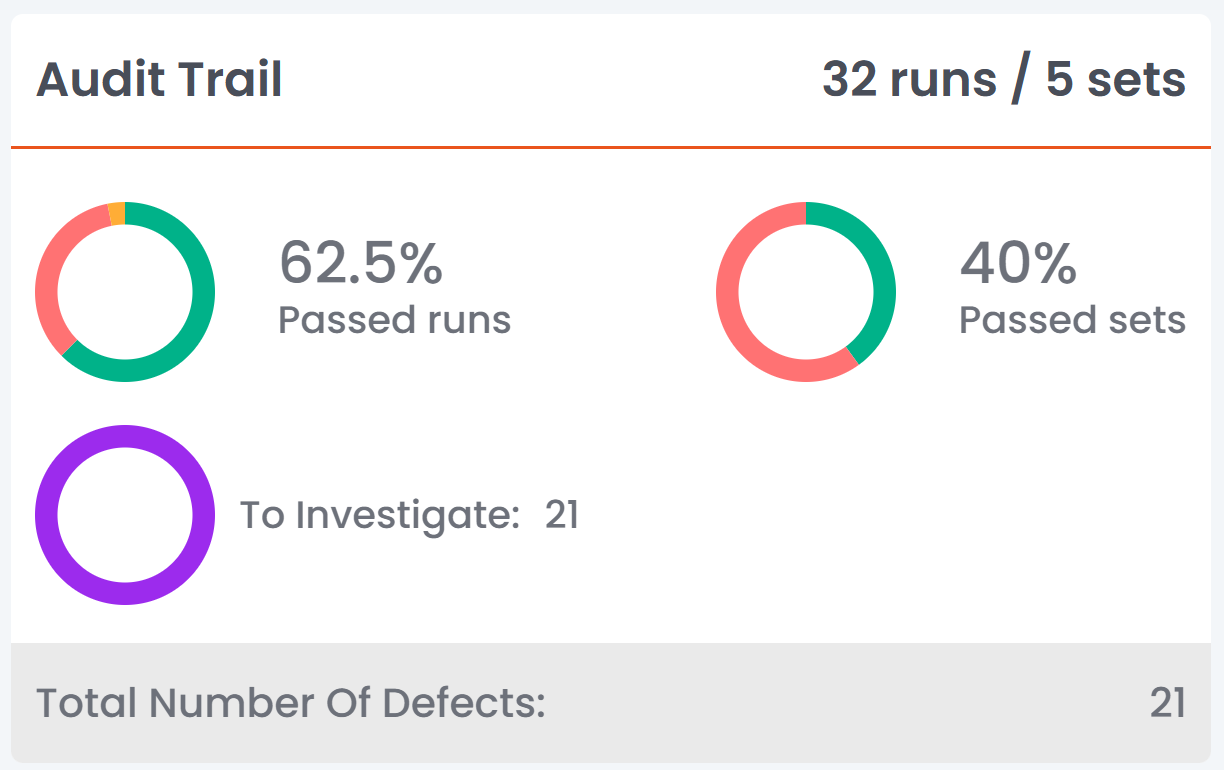The width and height of the screenshot is (1224, 770).
Task: Click the orange divider under the header
Action: click(x=610, y=148)
